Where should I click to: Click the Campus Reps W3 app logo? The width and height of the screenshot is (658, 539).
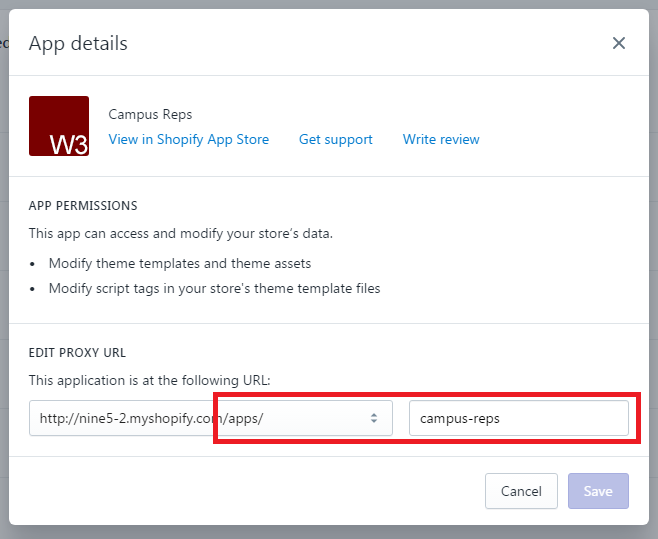(x=59, y=126)
